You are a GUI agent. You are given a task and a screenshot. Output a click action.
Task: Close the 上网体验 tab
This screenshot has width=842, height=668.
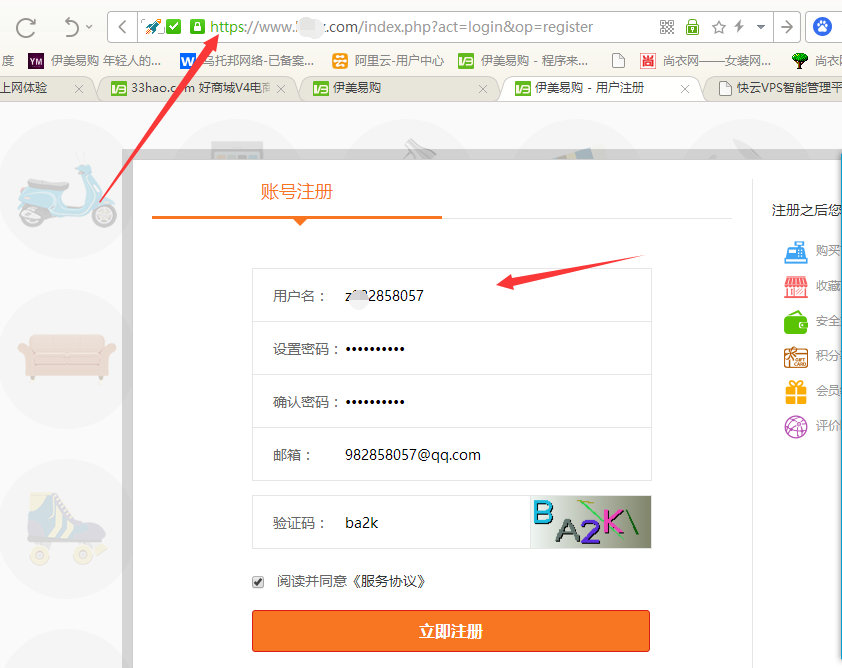pos(79,89)
